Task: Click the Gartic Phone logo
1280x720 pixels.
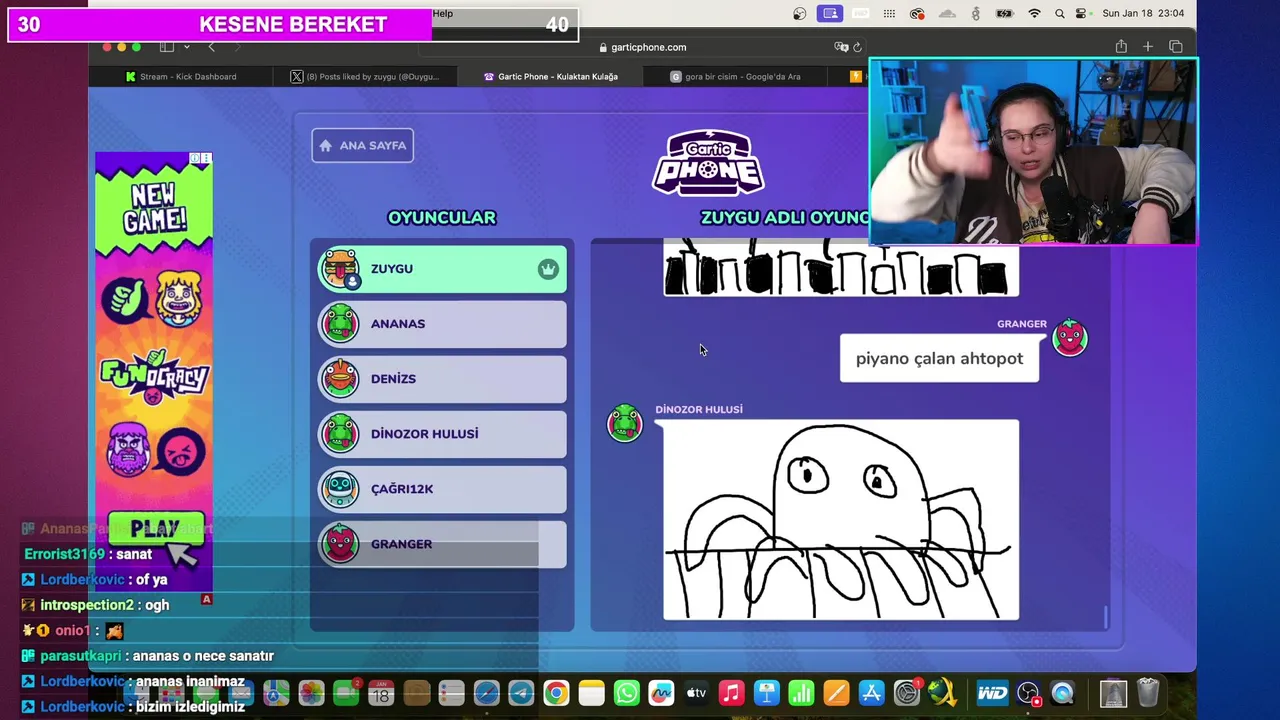Action: 708,162
